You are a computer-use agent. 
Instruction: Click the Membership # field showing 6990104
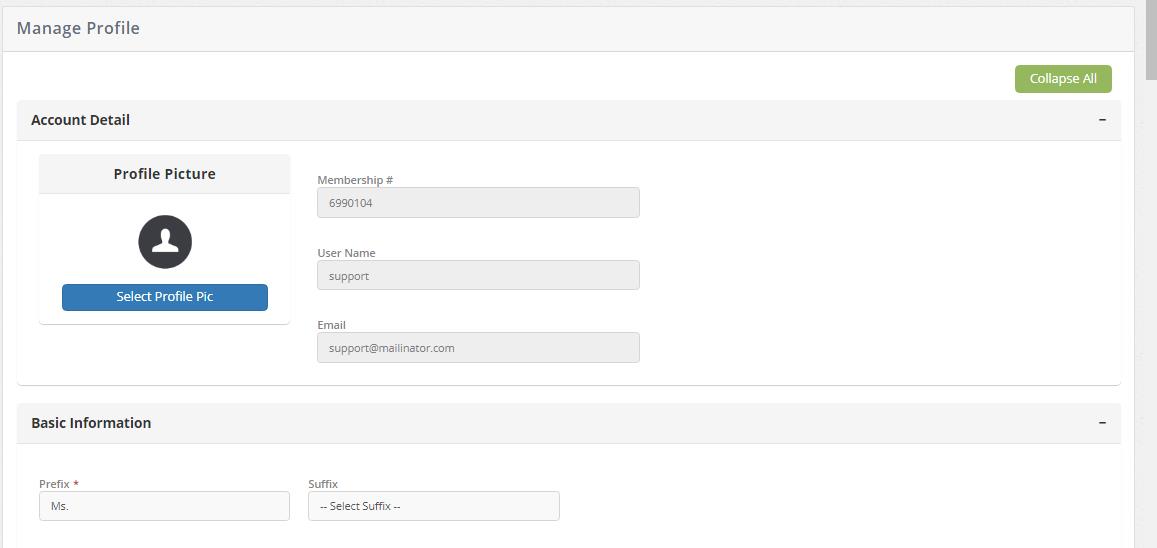(x=478, y=203)
